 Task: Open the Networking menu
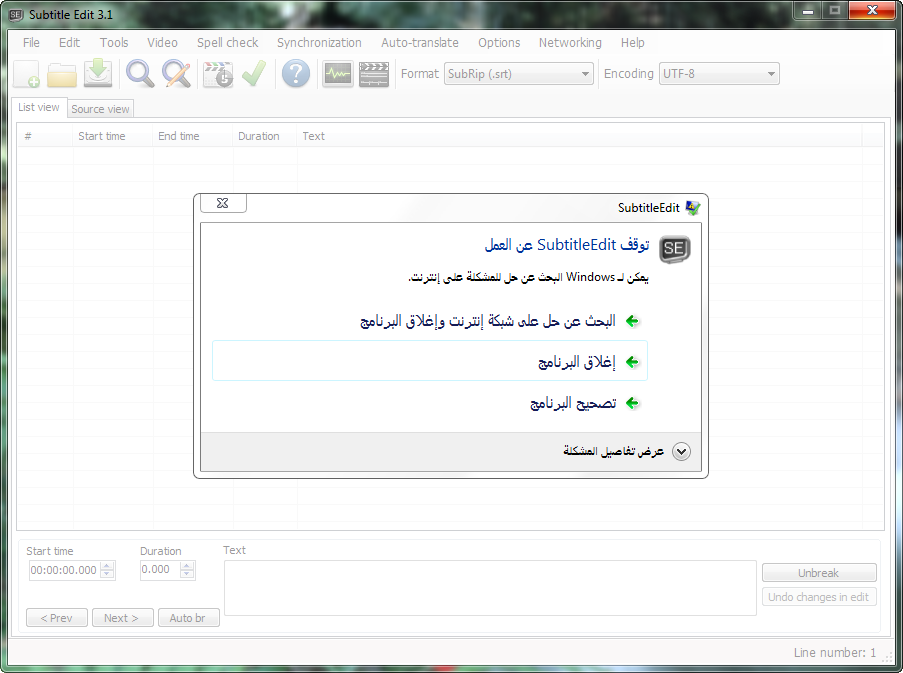(x=570, y=43)
